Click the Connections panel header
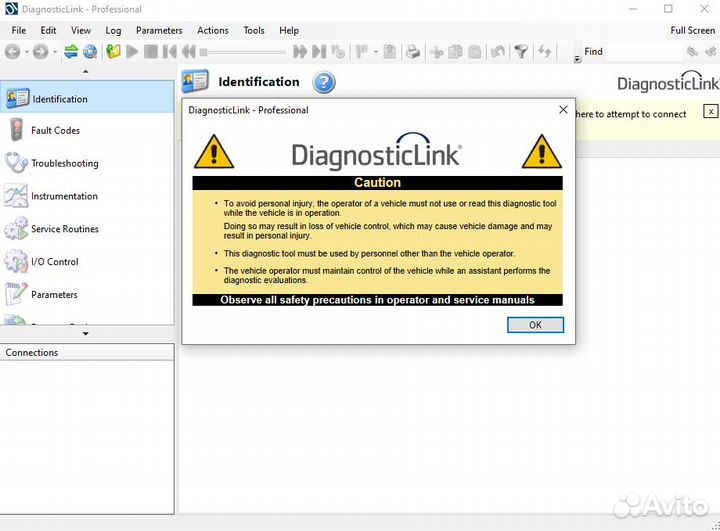The width and height of the screenshot is (720, 531). pos(87,352)
